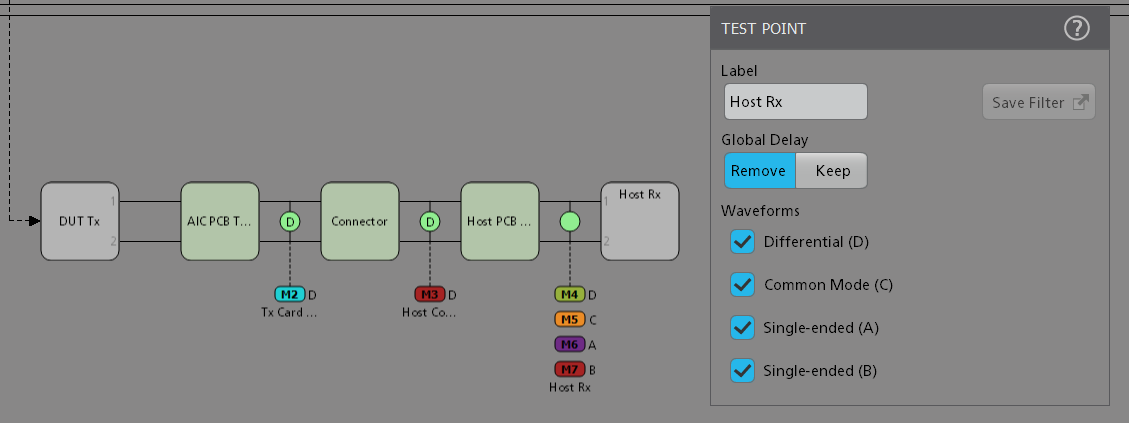
Task: Select test point after Connector block
Action: click(x=430, y=221)
